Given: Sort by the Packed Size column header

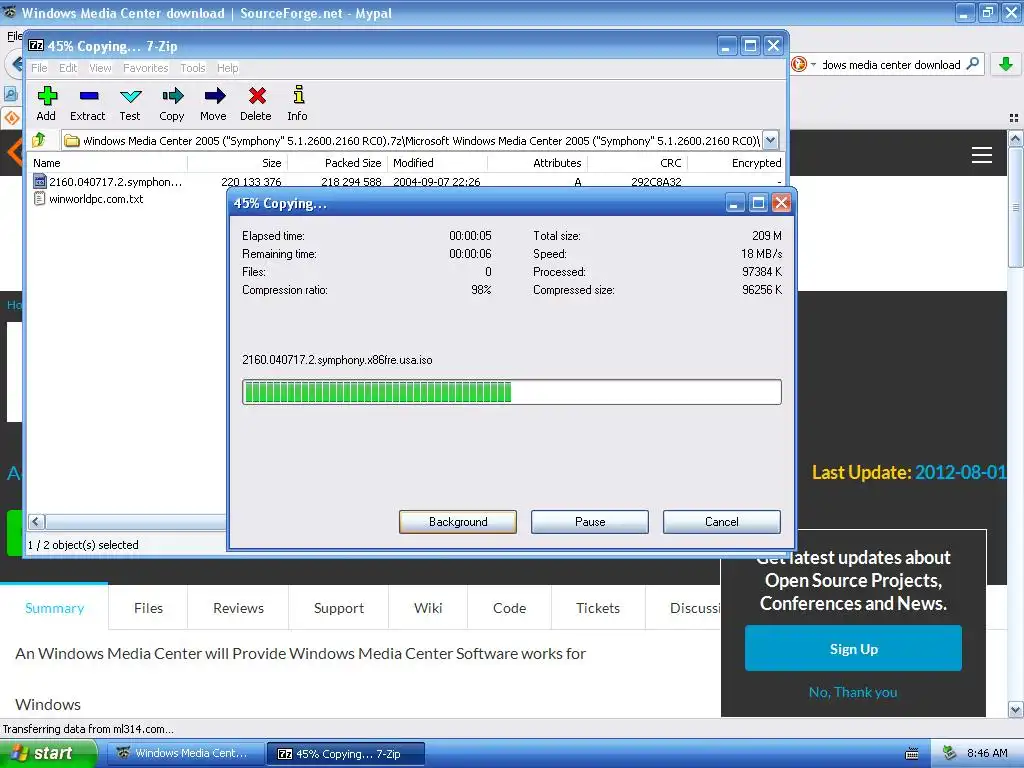Looking at the screenshot, I should [x=338, y=163].
